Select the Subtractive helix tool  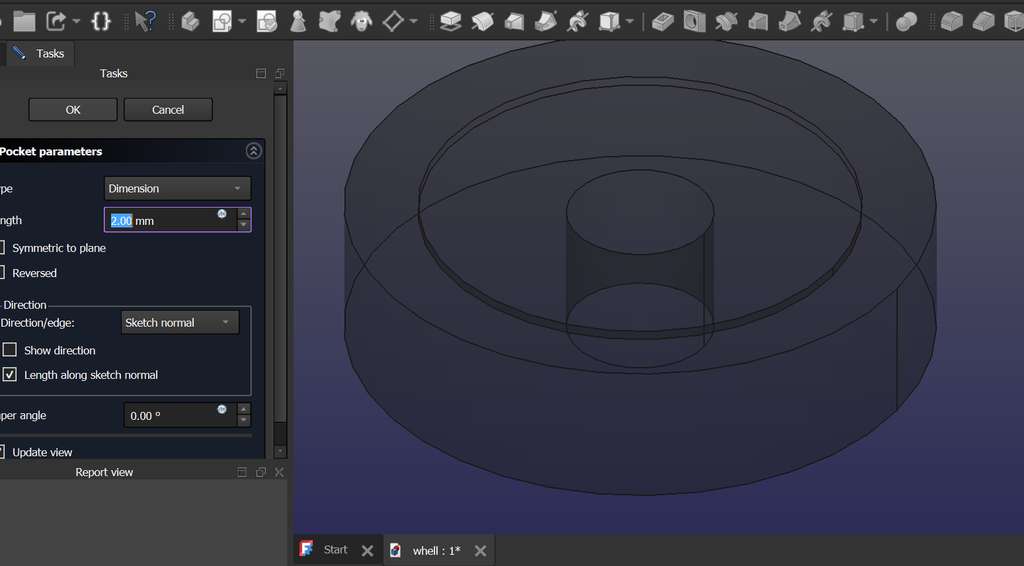tap(821, 22)
